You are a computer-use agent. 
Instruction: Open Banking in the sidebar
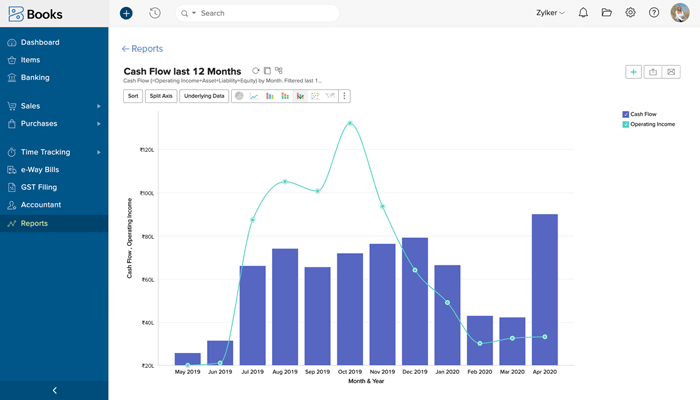coord(35,77)
